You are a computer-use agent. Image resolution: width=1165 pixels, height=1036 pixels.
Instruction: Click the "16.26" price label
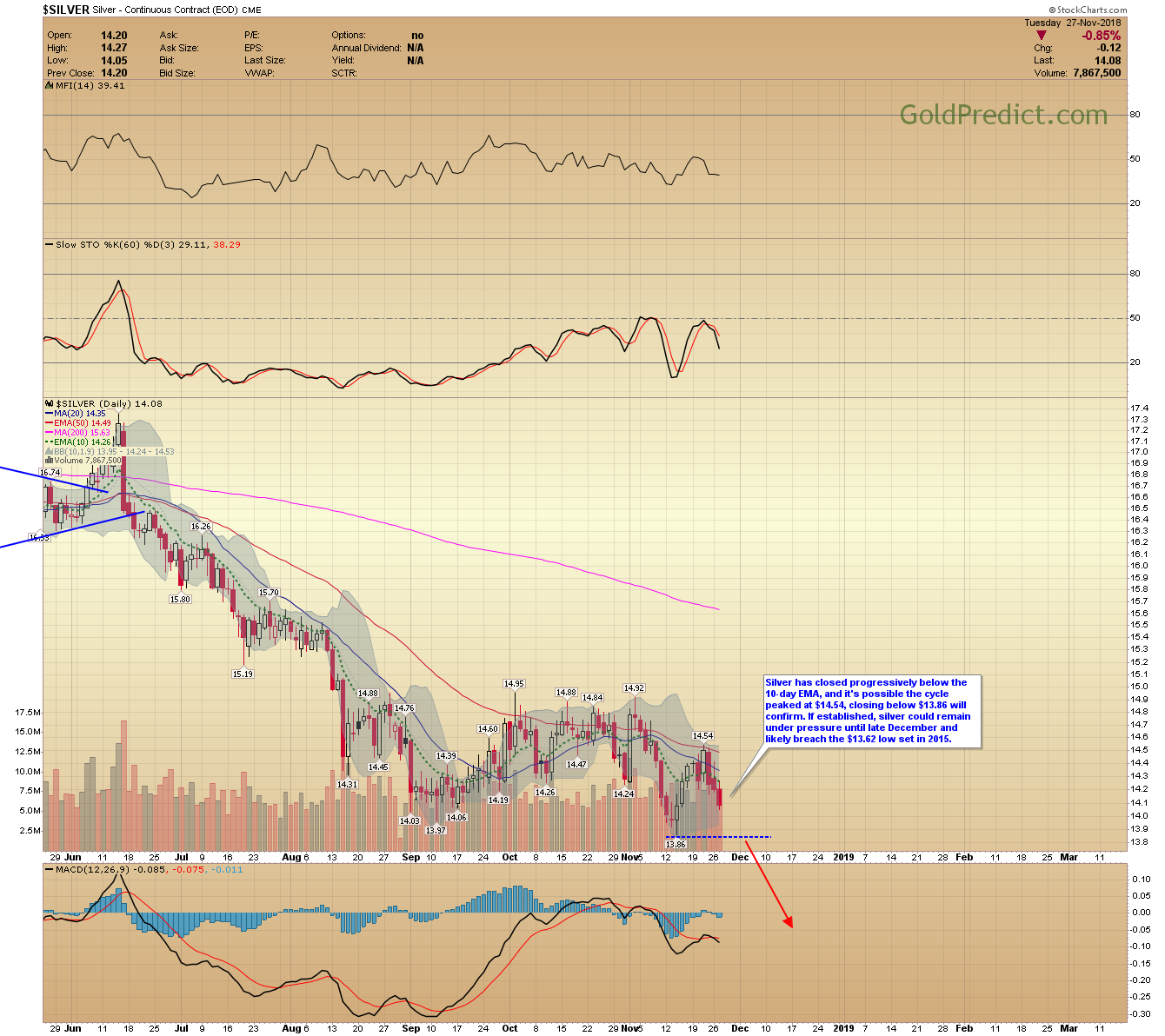(201, 527)
